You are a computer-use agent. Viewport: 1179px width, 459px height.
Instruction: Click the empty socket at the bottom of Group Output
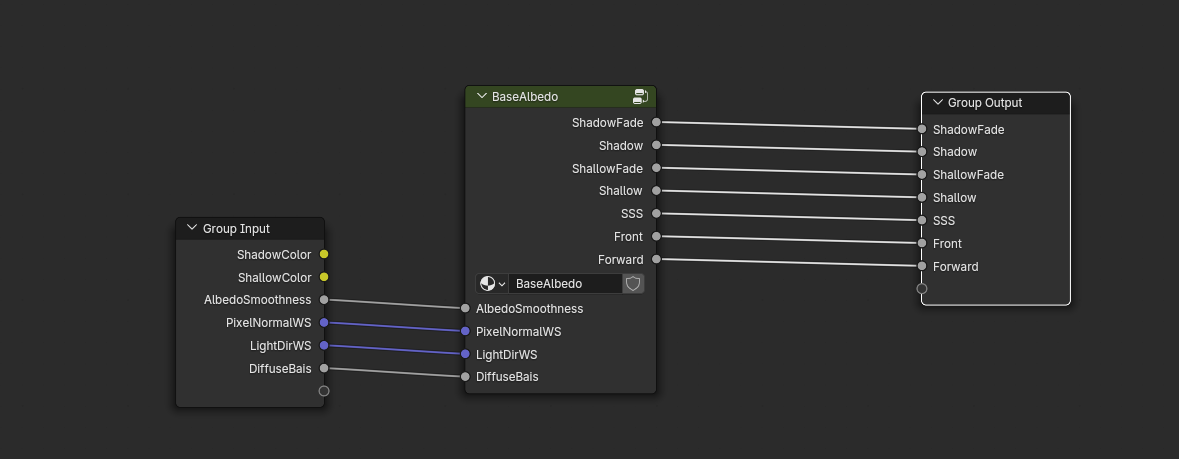922,289
